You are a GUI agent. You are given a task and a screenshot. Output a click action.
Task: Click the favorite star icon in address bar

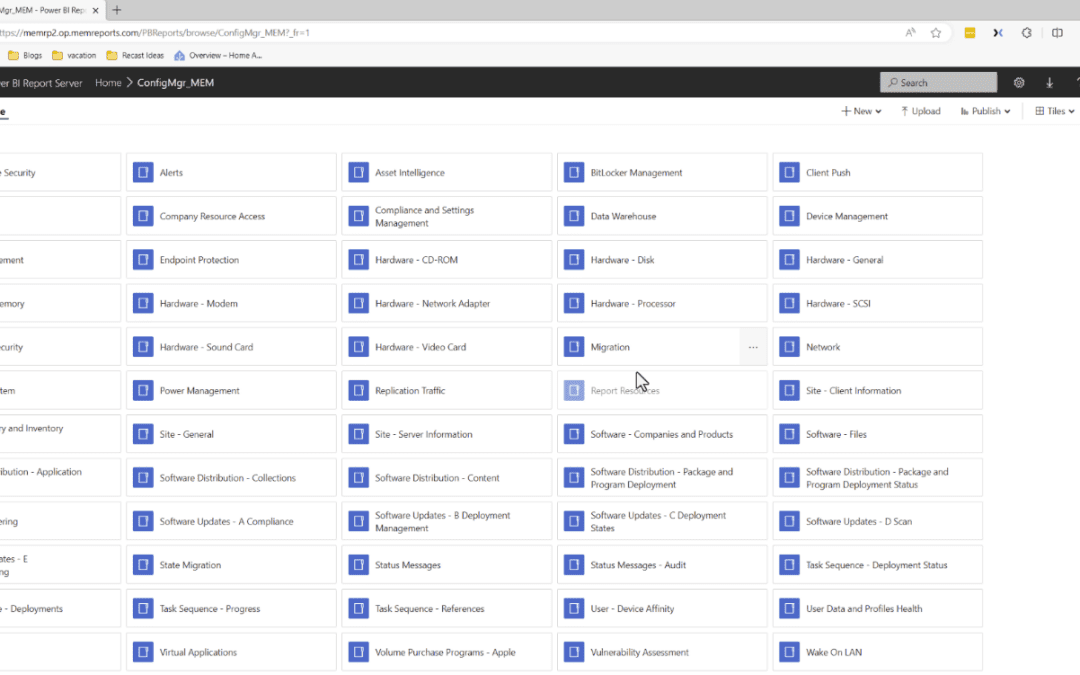[x=935, y=32]
